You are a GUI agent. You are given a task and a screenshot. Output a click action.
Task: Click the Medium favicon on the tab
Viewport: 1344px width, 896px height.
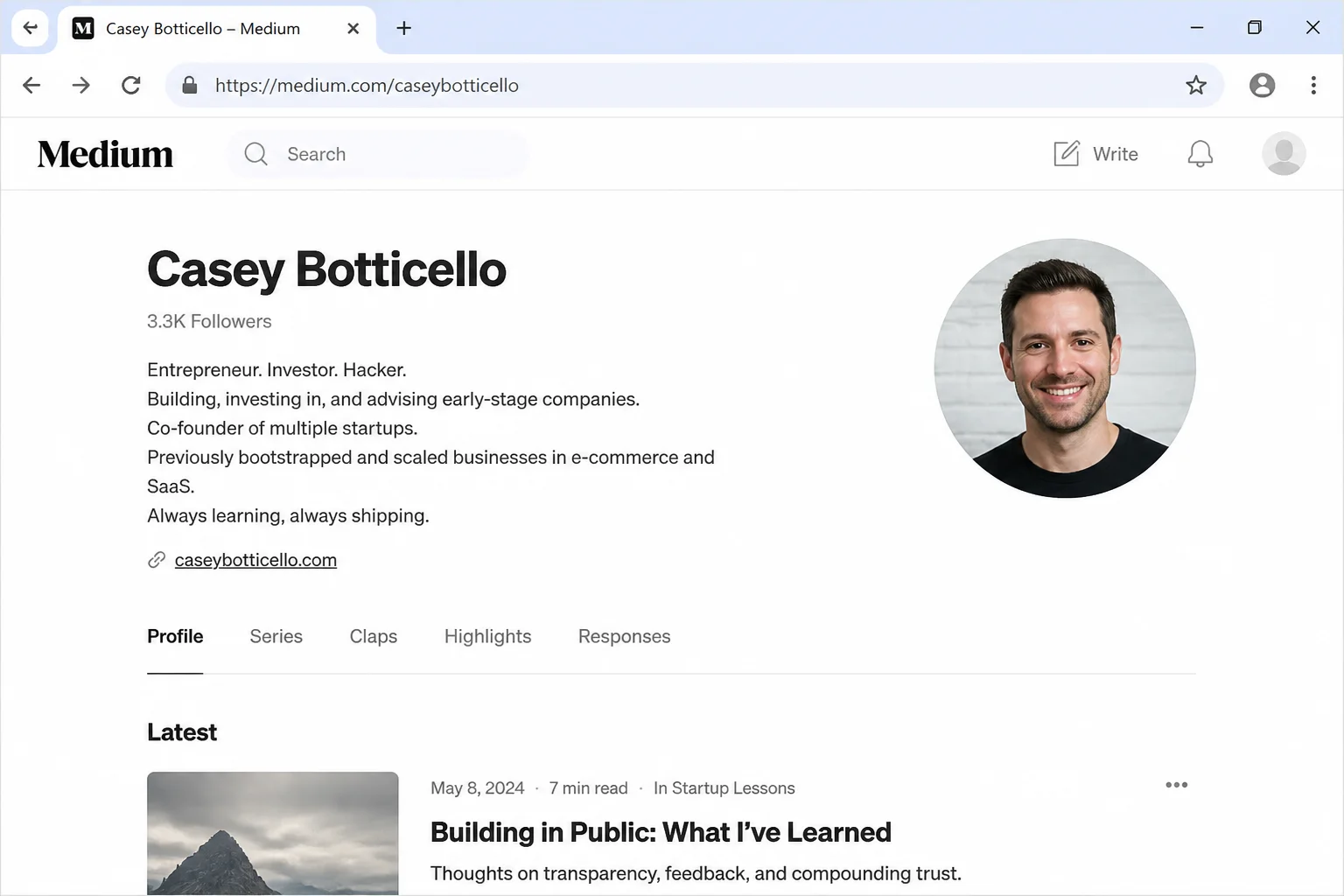point(83,28)
